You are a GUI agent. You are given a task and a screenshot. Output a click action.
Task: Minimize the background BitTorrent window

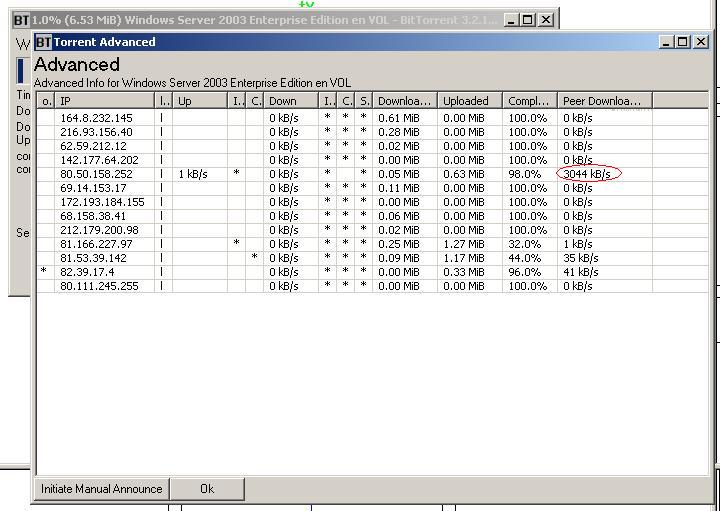coord(512,20)
